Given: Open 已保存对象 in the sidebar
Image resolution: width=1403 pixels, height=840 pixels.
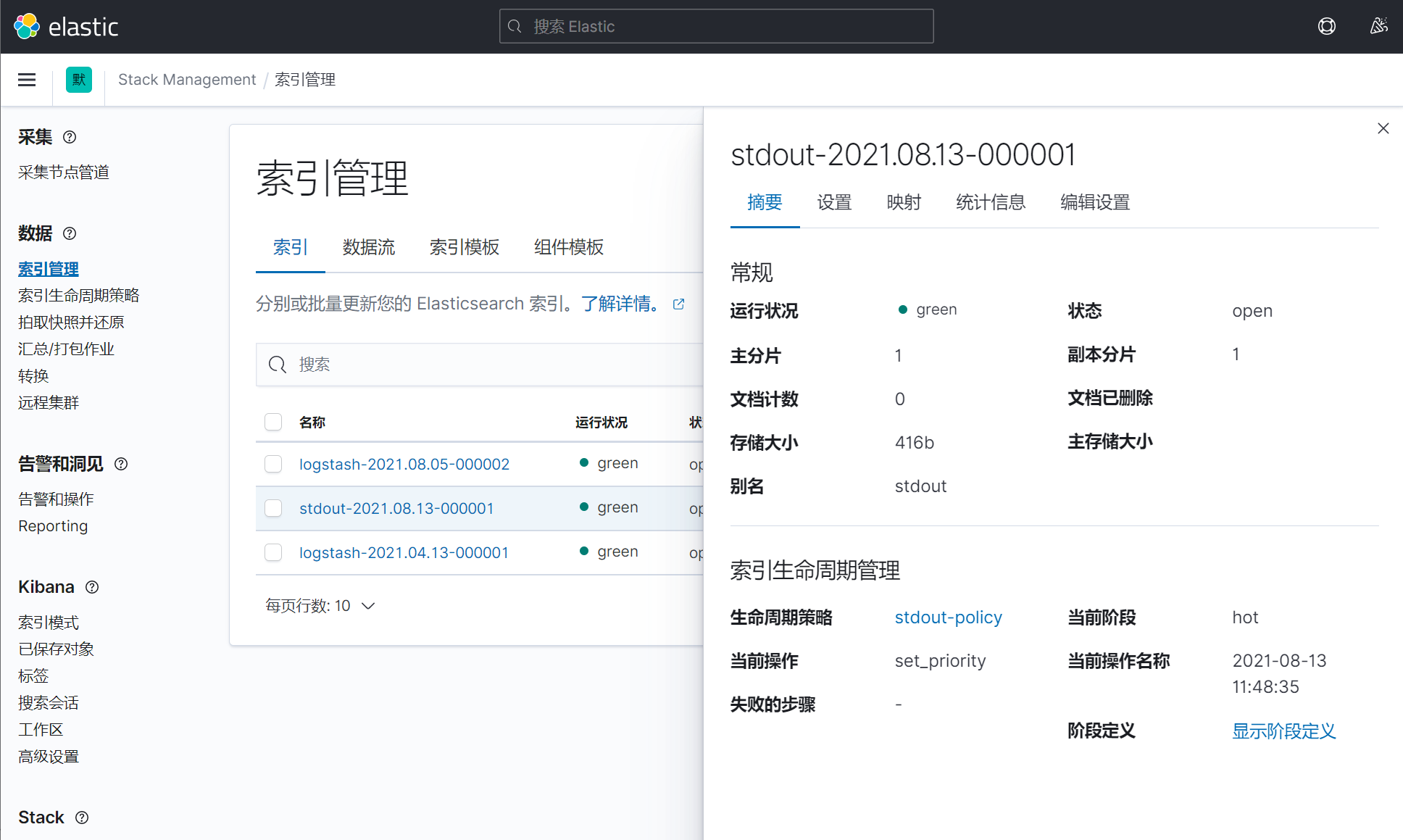Looking at the screenshot, I should point(56,649).
